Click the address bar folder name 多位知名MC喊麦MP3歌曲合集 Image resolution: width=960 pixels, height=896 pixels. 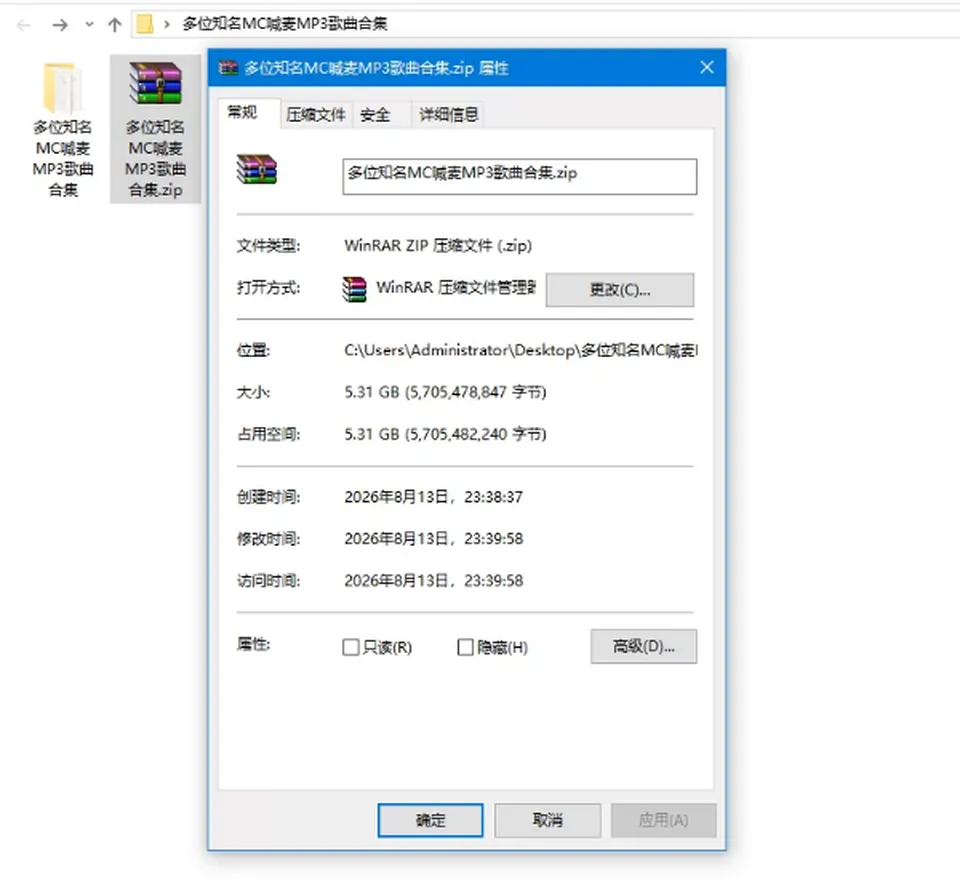tap(285, 24)
